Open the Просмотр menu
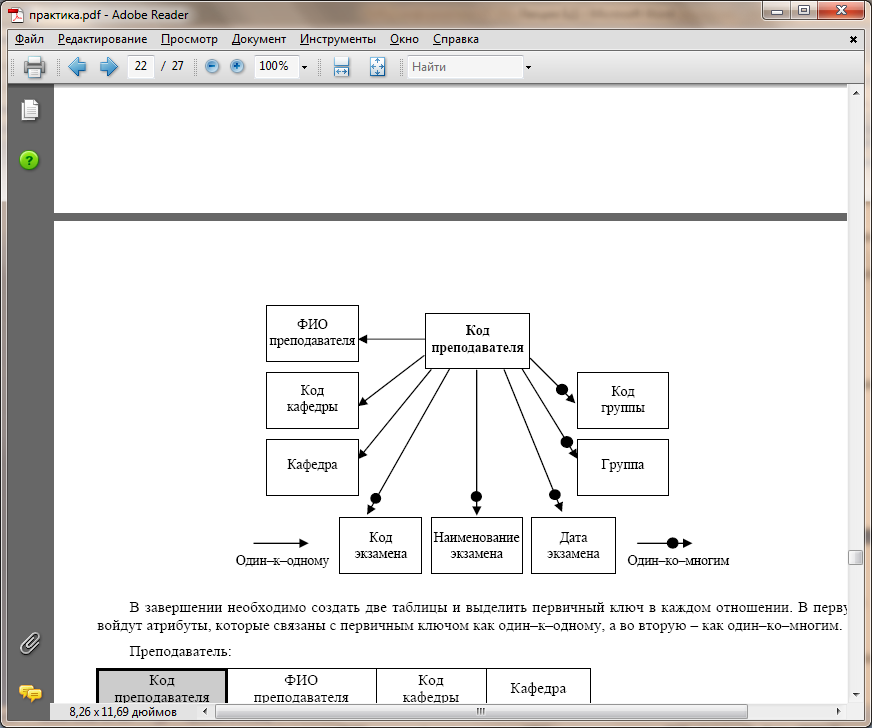Image resolution: width=872 pixels, height=728 pixels. [189, 39]
